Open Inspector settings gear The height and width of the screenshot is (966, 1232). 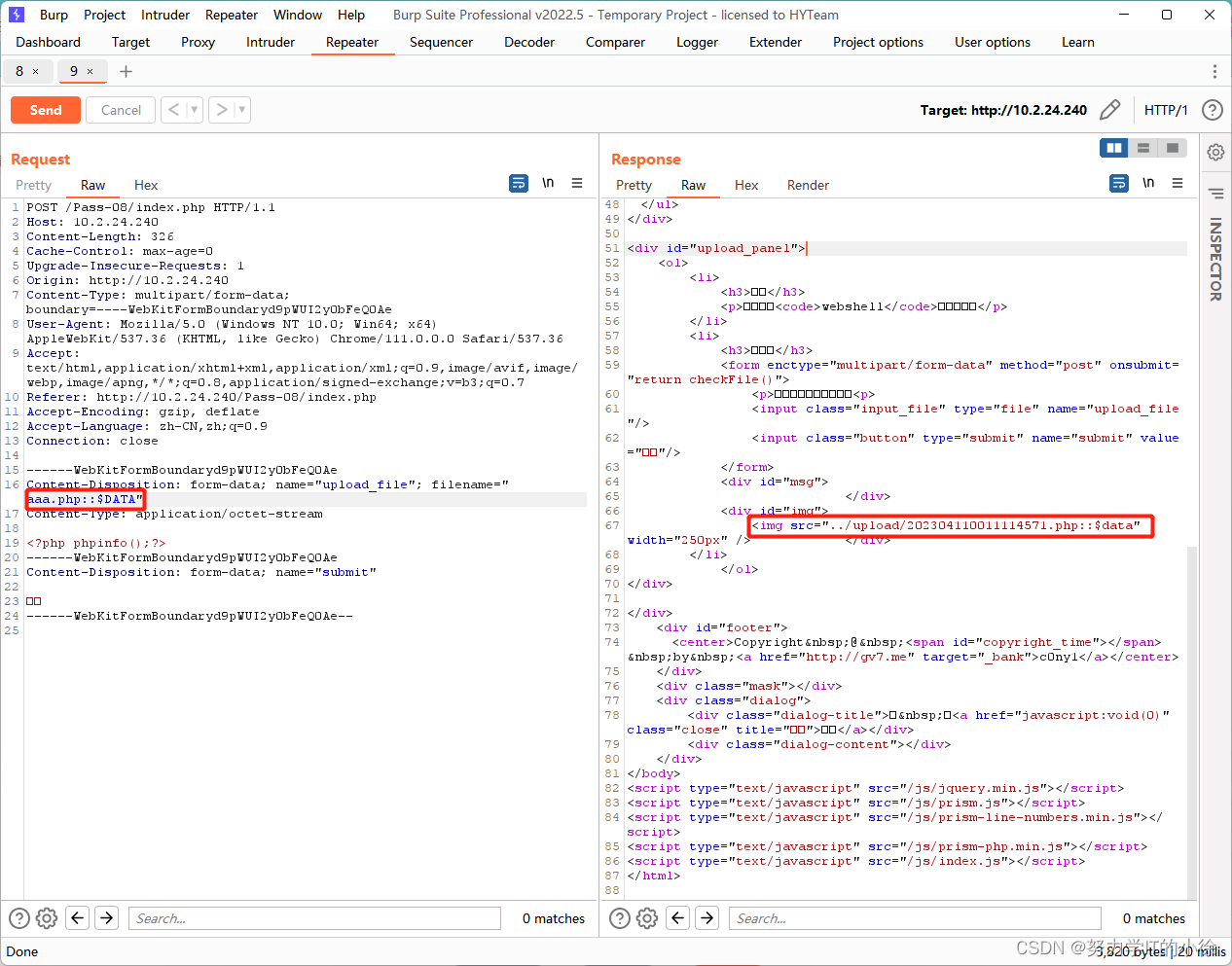click(x=1215, y=152)
